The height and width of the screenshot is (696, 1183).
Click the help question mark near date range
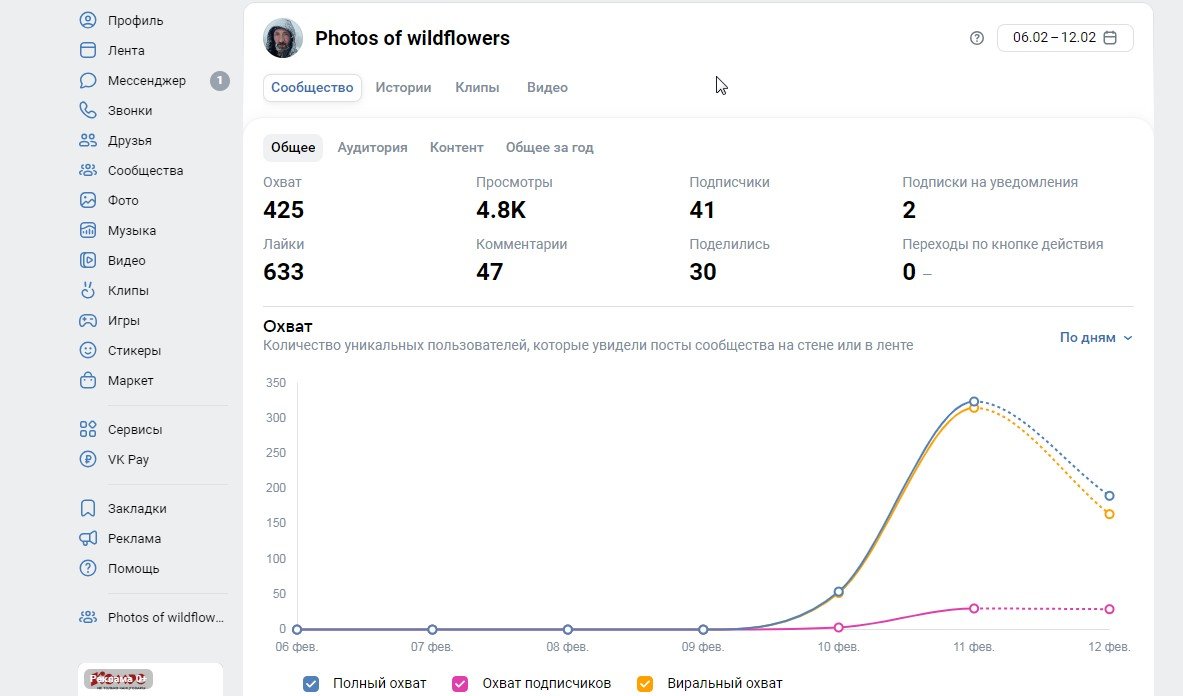point(977,38)
